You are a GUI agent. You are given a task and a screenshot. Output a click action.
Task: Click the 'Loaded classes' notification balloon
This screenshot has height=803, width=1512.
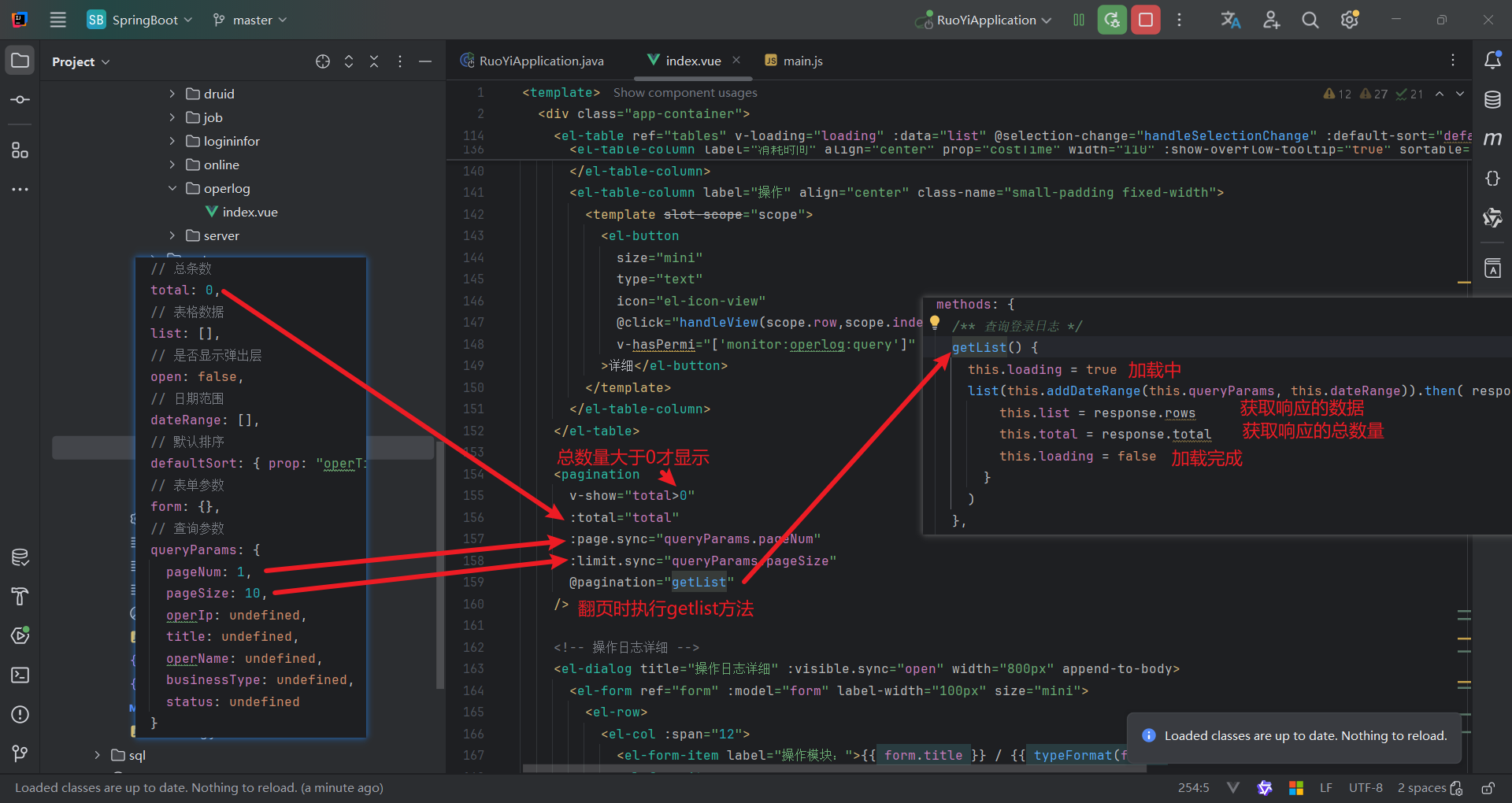(1295, 736)
